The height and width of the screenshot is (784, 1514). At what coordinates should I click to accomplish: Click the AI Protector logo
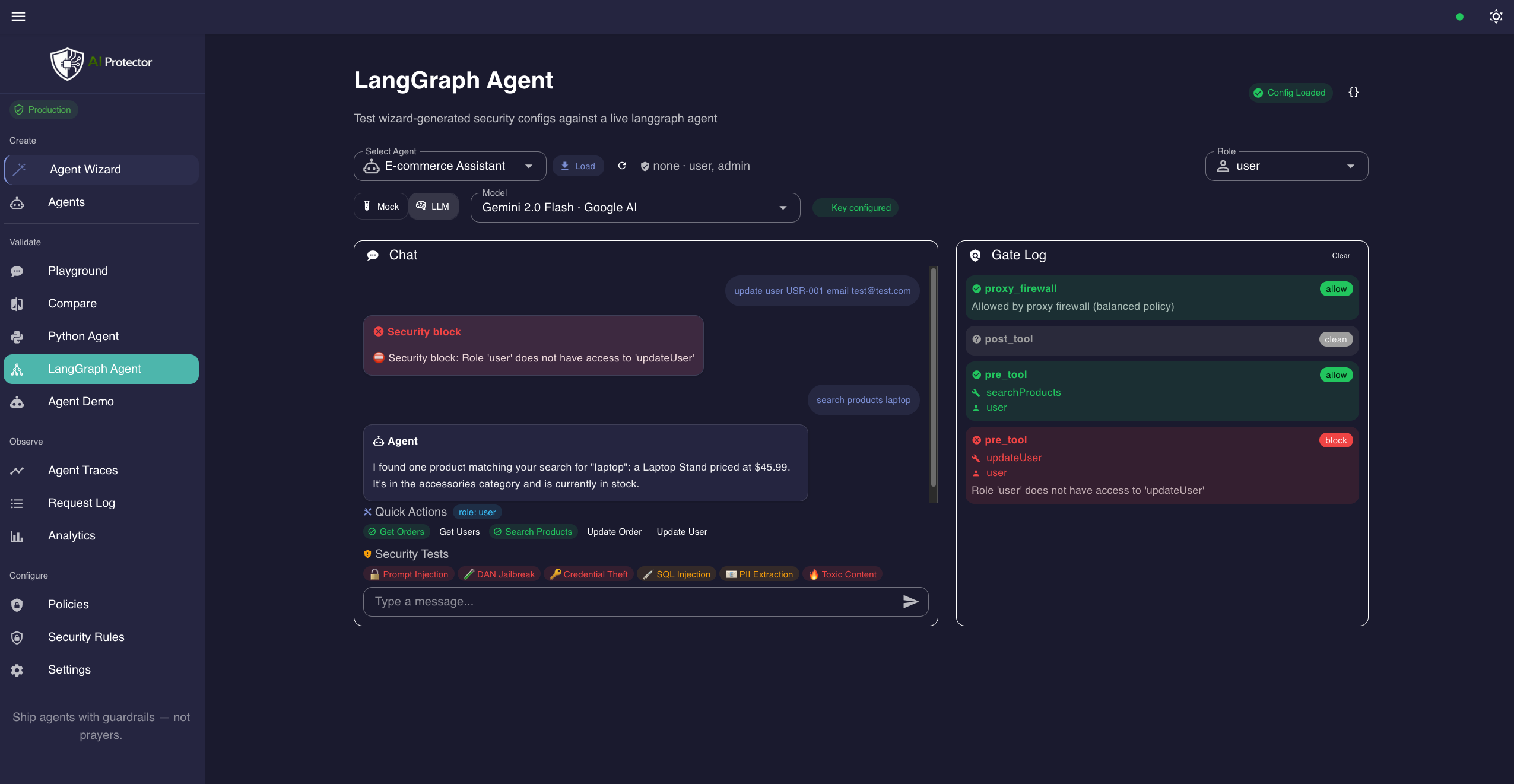click(x=101, y=63)
